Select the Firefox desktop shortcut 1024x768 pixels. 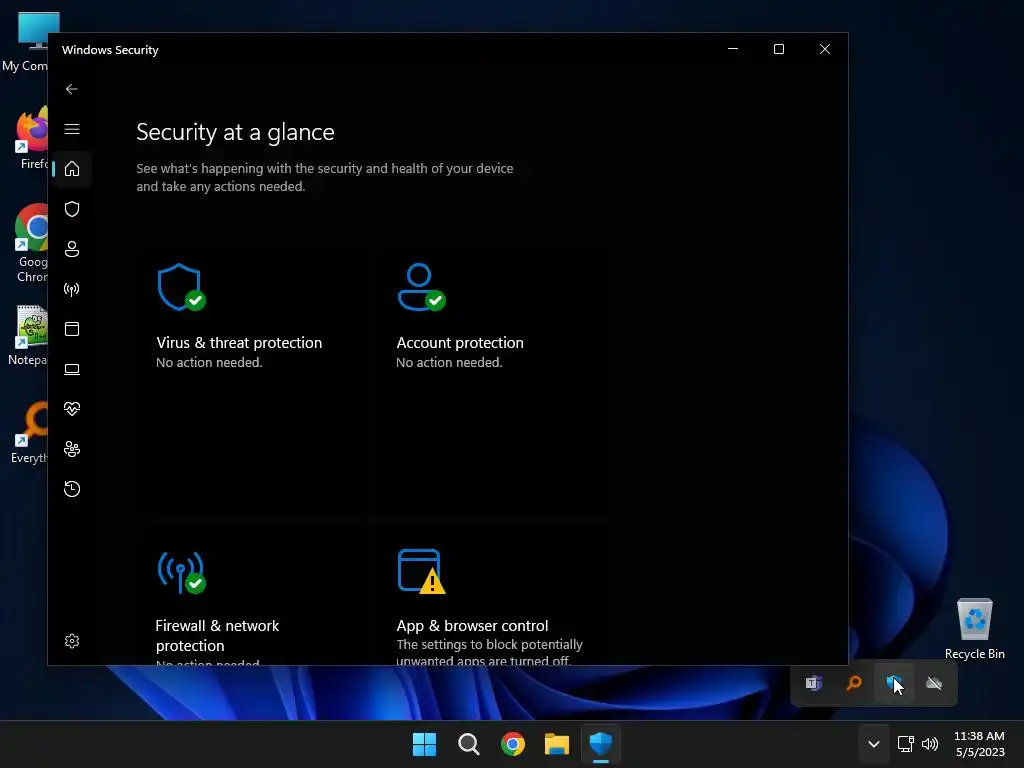pyautogui.click(x=30, y=138)
